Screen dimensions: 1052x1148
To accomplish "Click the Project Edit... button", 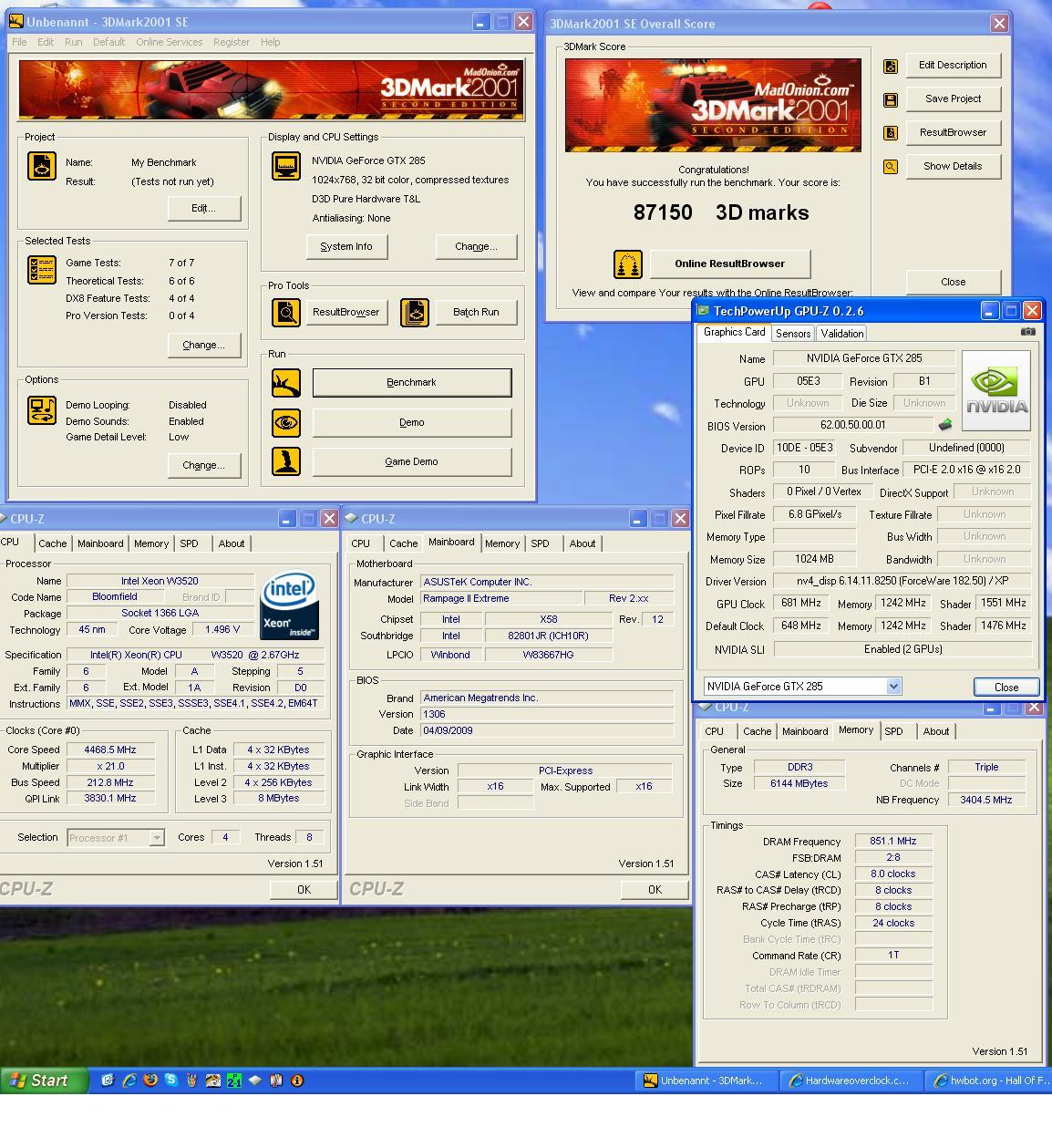I will (204, 209).
